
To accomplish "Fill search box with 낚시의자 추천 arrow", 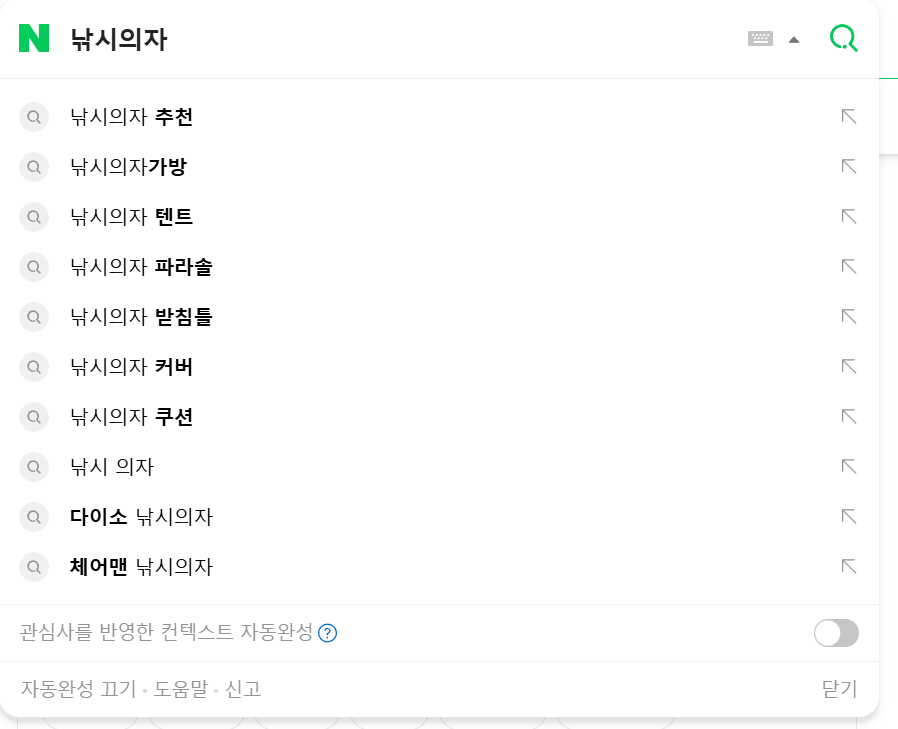I will [x=849, y=116].
